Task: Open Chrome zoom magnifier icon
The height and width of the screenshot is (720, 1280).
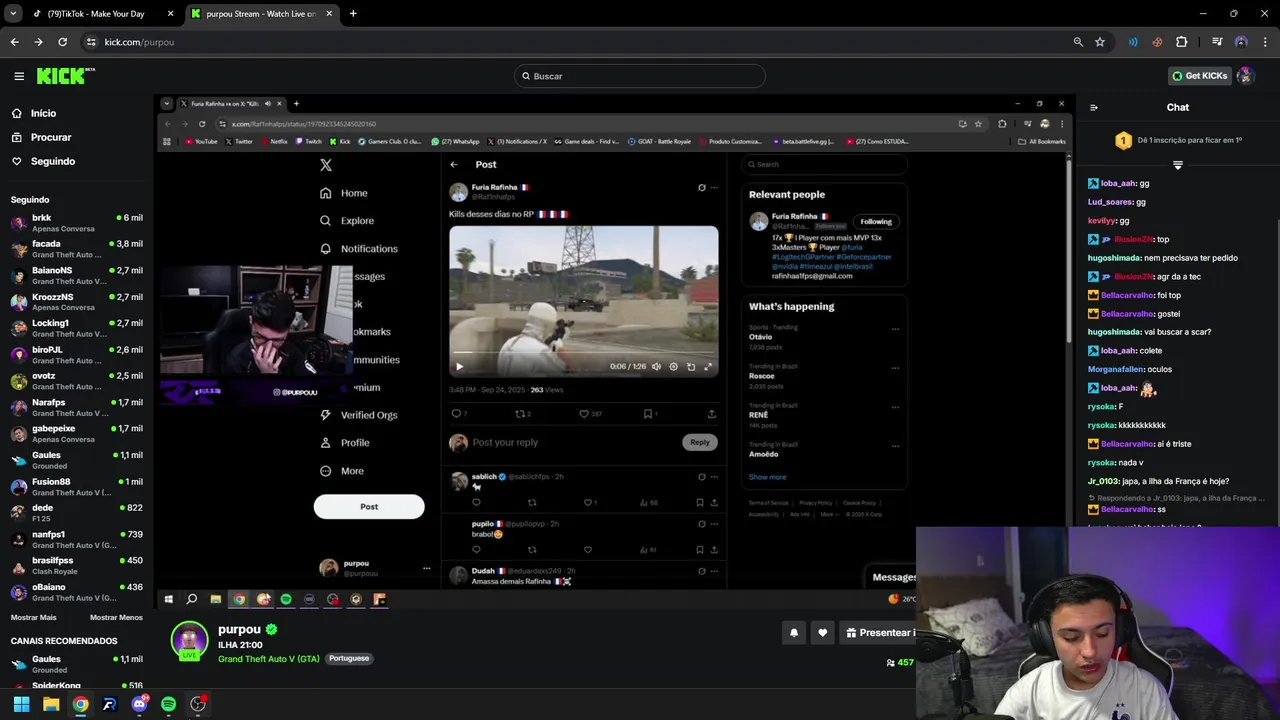Action: pos(1078,42)
